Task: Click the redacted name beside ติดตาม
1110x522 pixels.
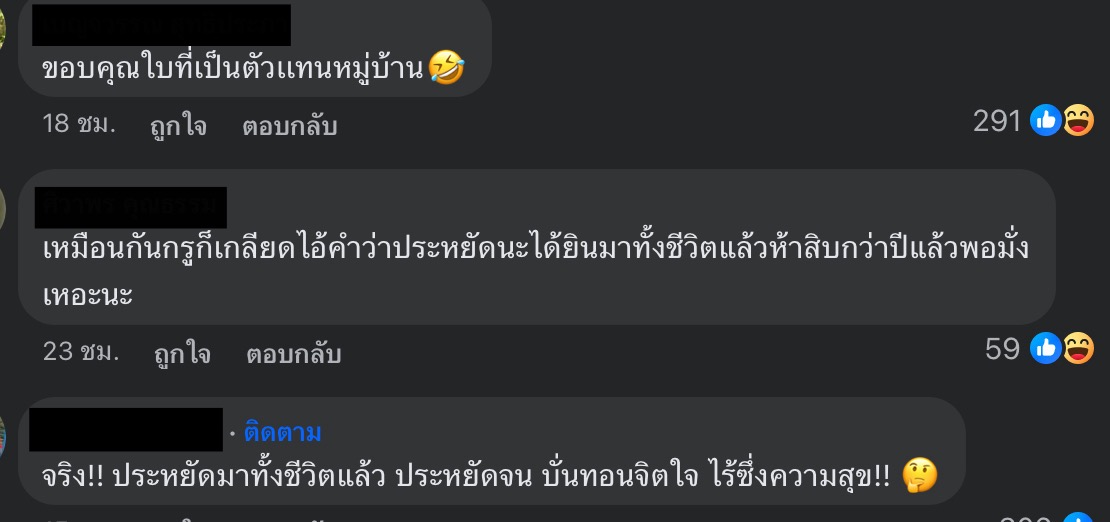Action: click(x=126, y=429)
